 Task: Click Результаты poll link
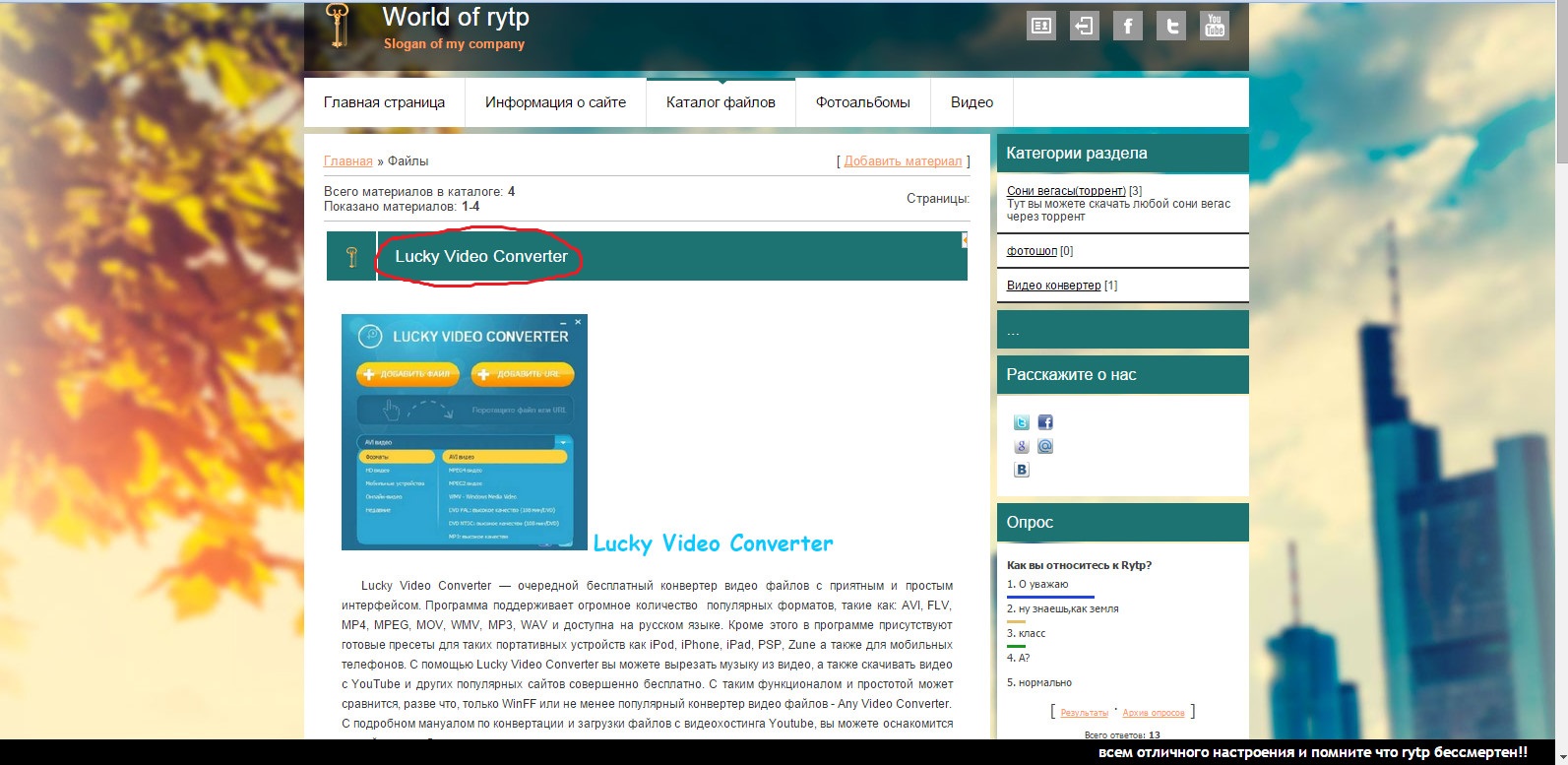(x=1084, y=713)
